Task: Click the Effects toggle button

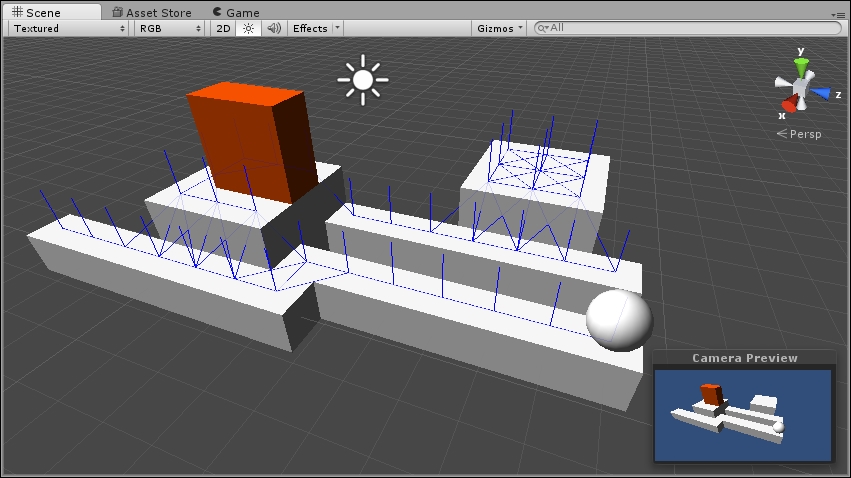Action: [x=309, y=28]
